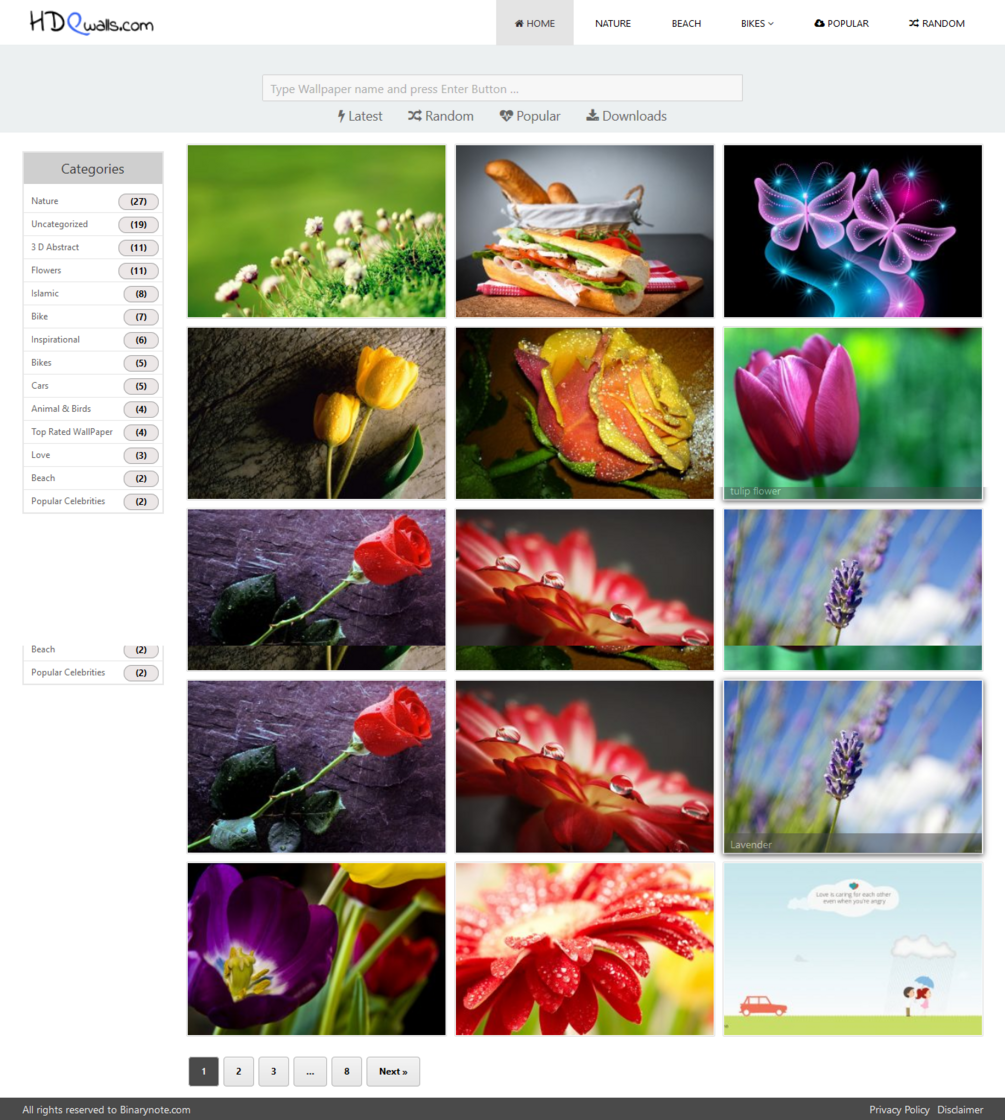Open the Lavender captioned wallpaper

click(x=853, y=766)
